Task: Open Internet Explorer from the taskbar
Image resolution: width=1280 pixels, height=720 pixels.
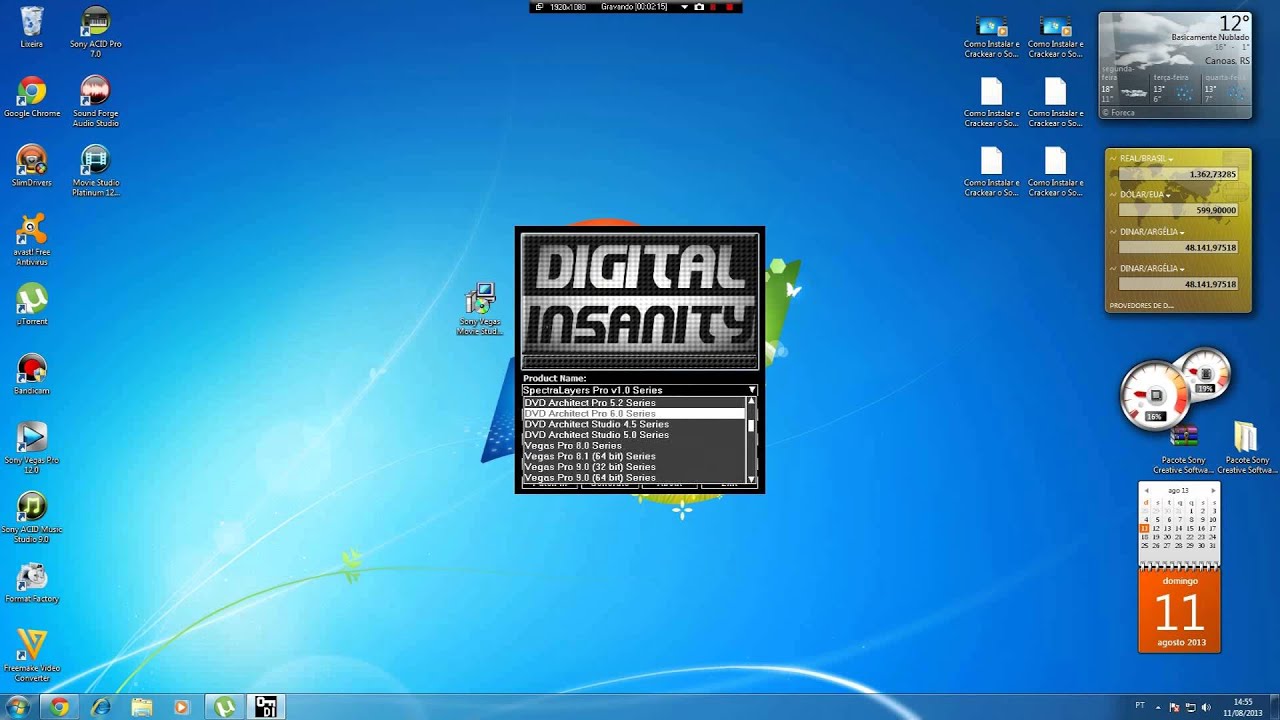Action: (101, 707)
